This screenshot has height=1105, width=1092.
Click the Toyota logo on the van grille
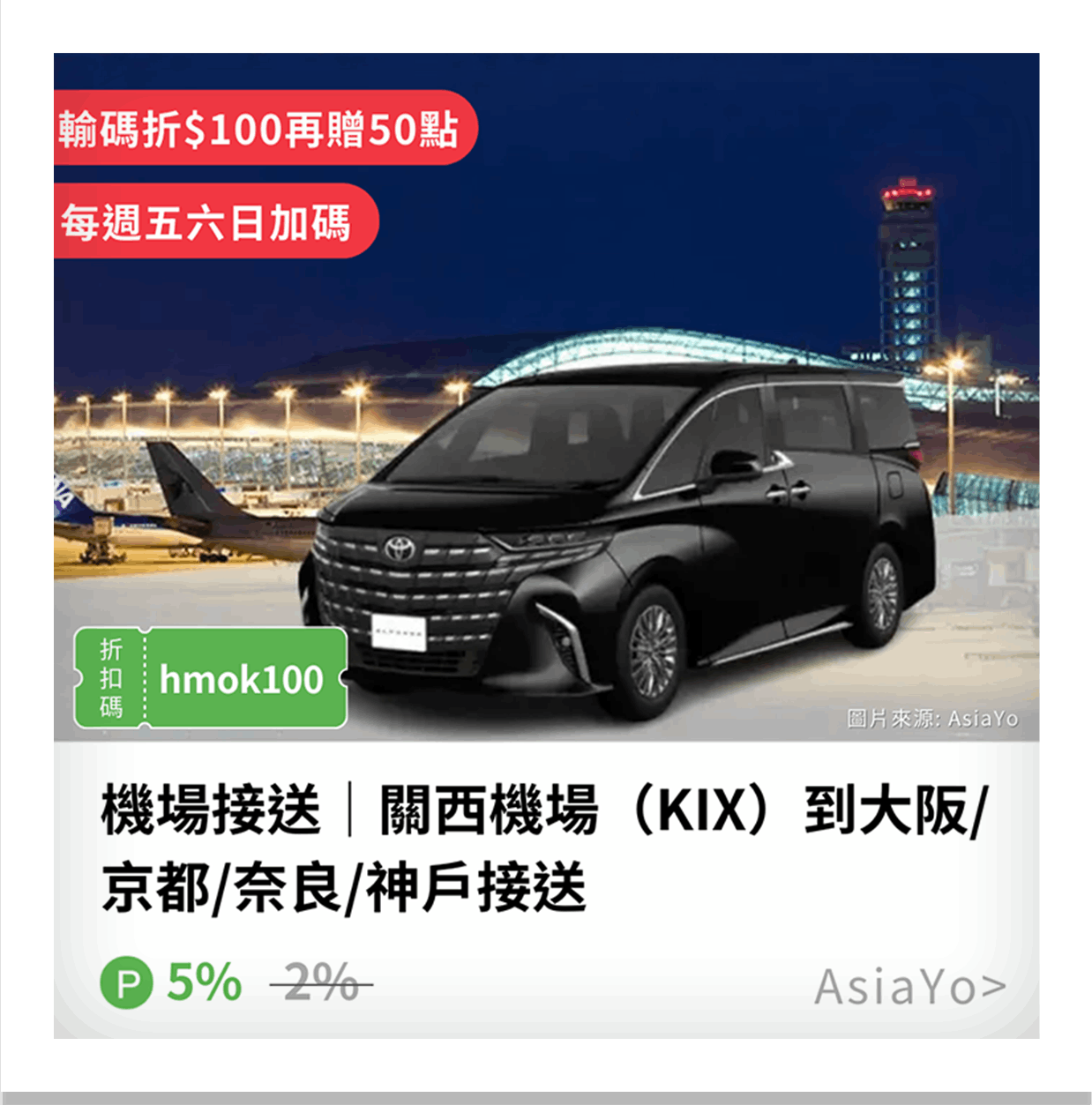[400, 548]
